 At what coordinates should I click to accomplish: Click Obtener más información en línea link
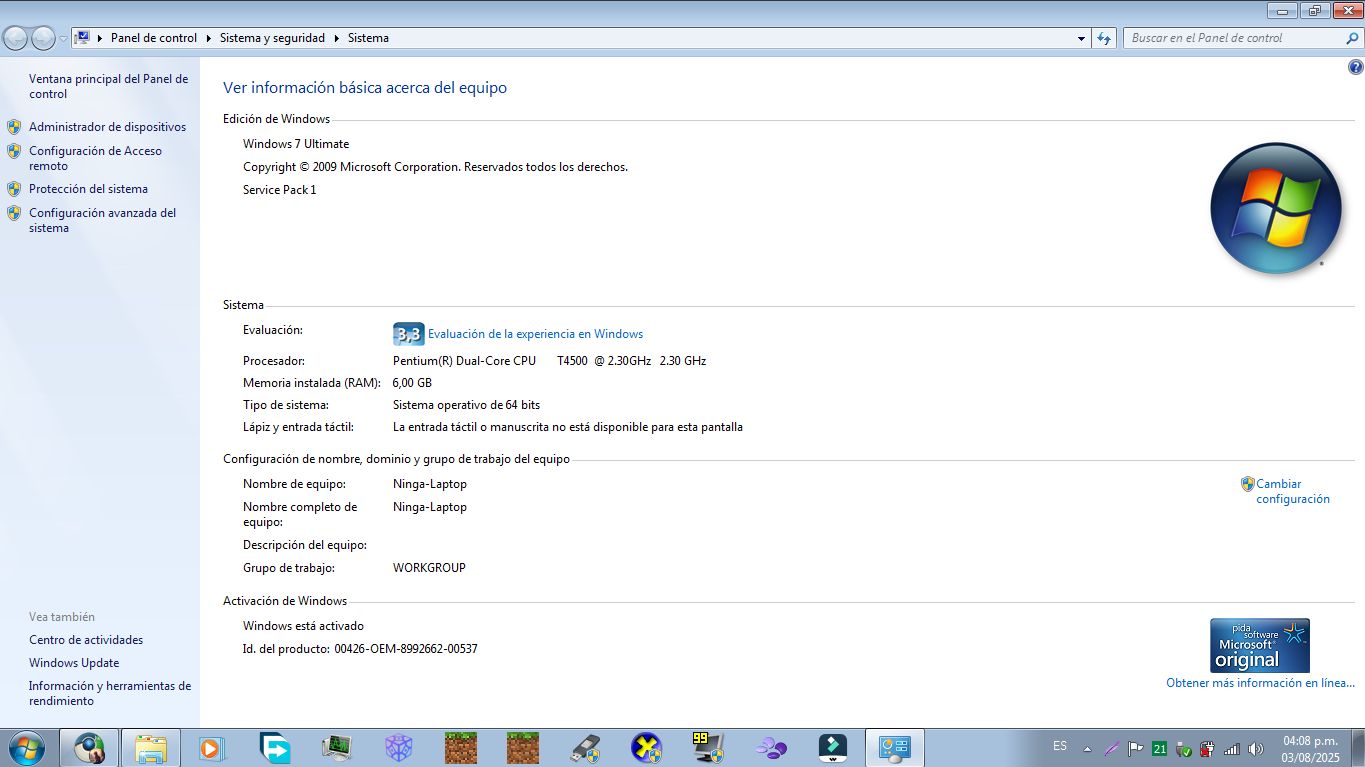1260,683
